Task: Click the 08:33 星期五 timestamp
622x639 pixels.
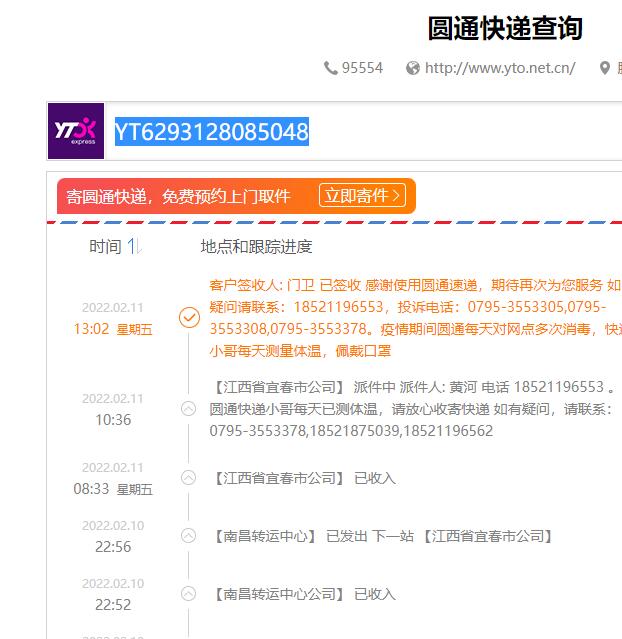Action: point(113,489)
